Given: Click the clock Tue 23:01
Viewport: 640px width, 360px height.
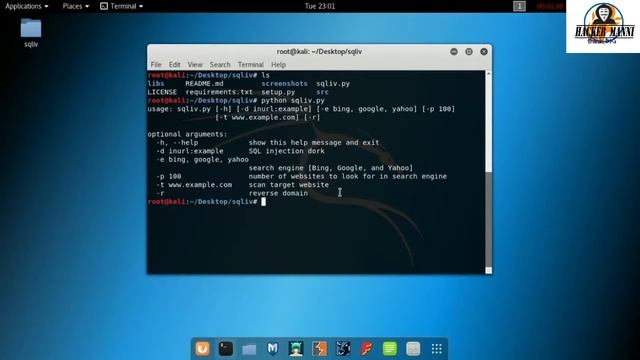Looking at the screenshot, I should click(x=320, y=6).
